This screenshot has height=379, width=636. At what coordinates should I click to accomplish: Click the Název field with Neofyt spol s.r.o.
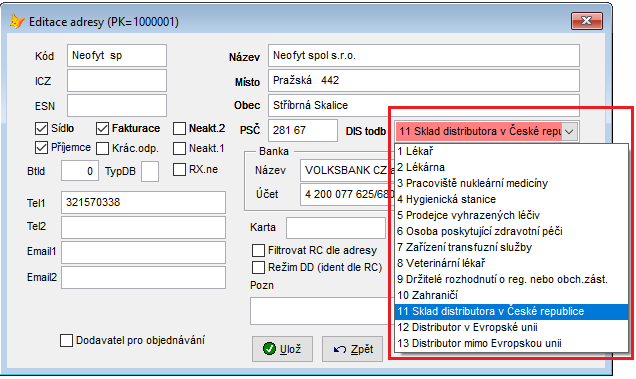[423, 56]
